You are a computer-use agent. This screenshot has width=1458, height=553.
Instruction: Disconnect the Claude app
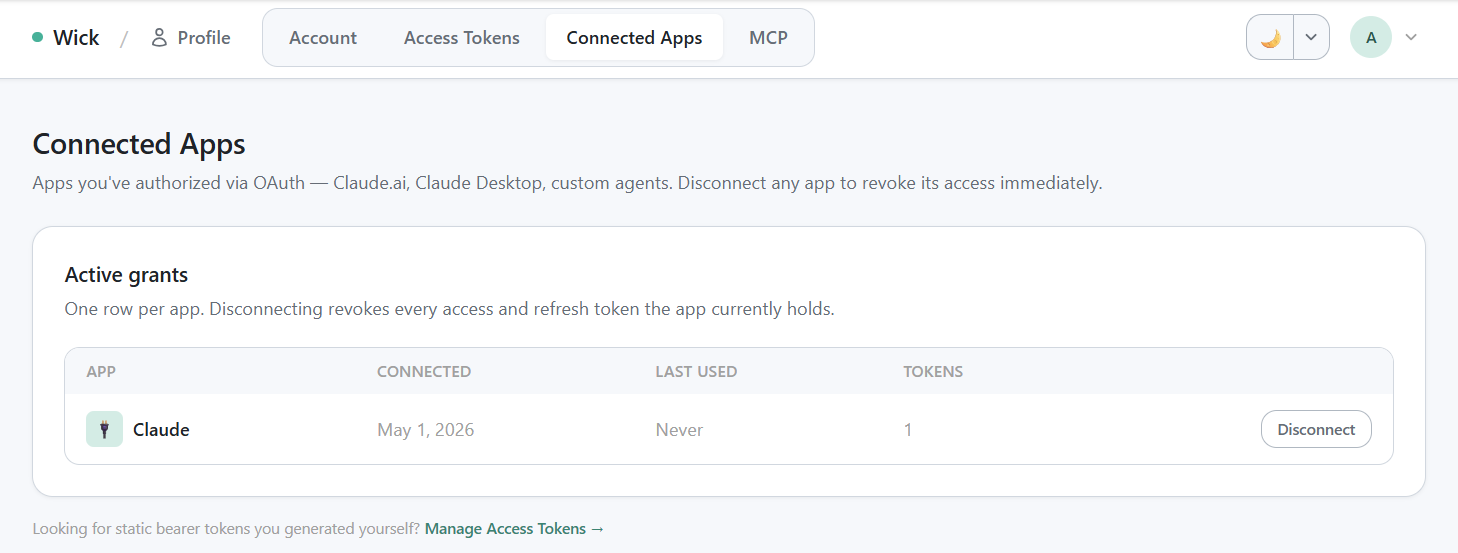[x=1316, y=429]
